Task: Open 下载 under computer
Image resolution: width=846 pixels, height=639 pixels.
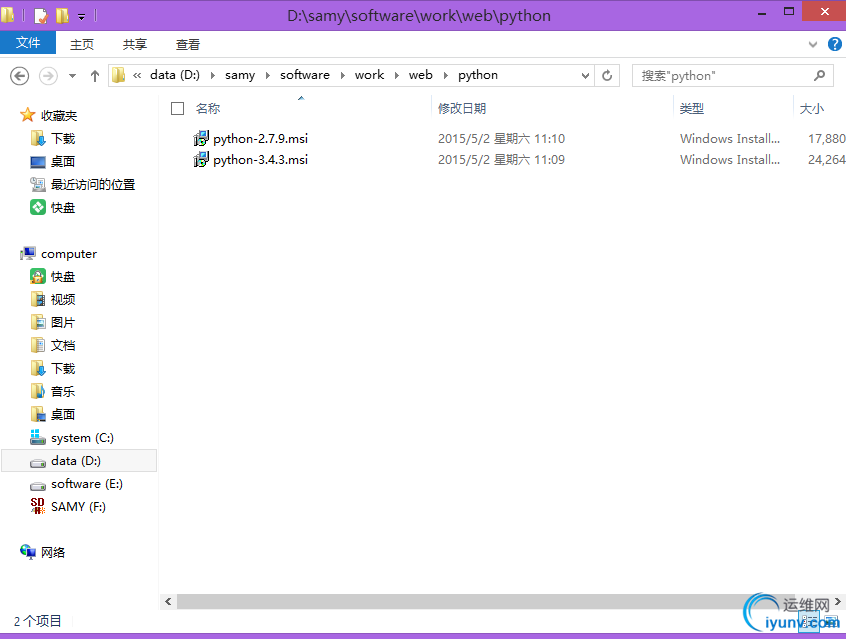Action: tap(63, 369)
